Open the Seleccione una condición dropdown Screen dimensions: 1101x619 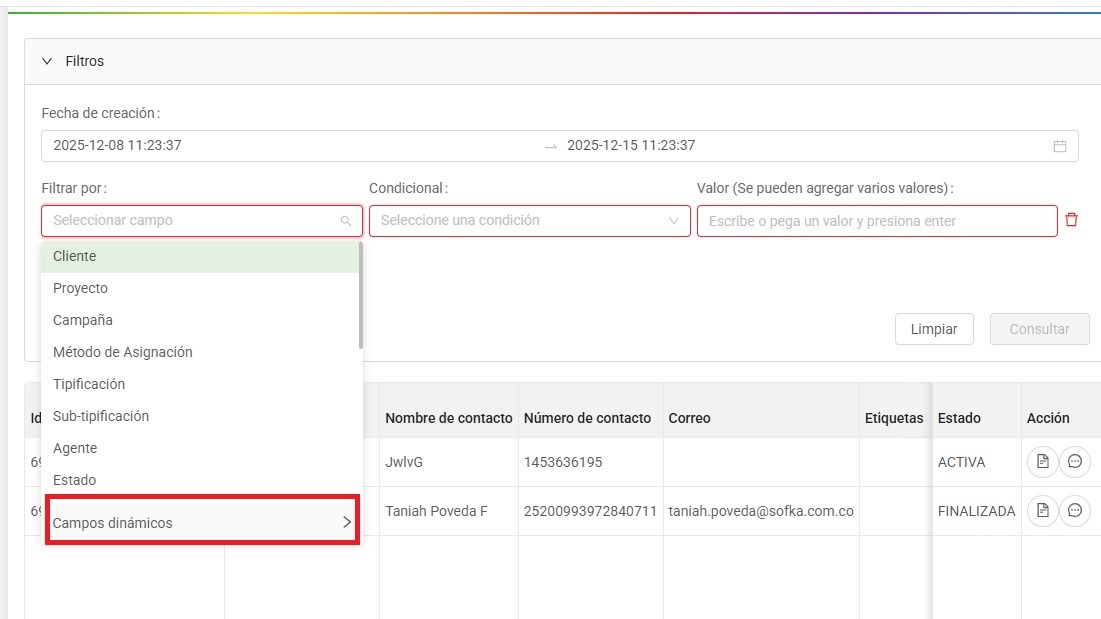point(529,221)
